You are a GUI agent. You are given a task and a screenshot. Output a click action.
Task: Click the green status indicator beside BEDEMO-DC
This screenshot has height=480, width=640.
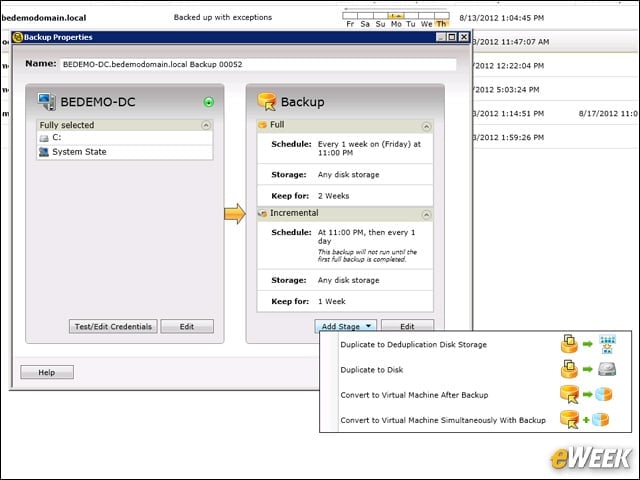[209, 102]
